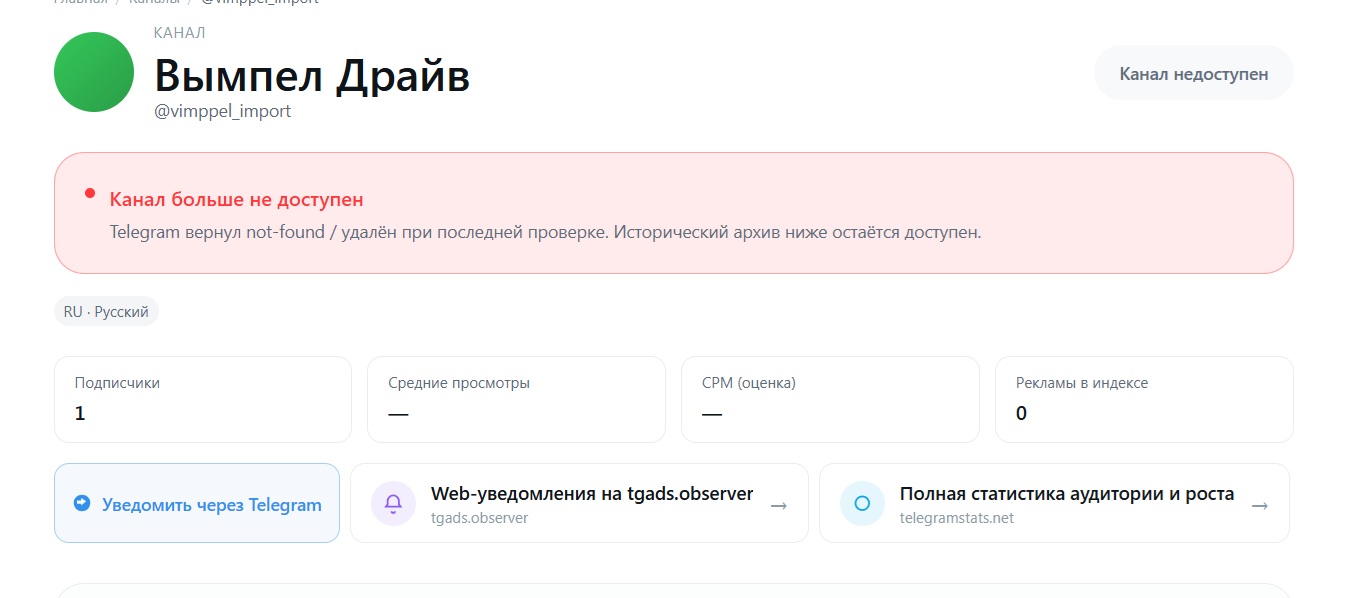
Task: Click the arrow on the Web-уведомления card
Action: point(778,506)
